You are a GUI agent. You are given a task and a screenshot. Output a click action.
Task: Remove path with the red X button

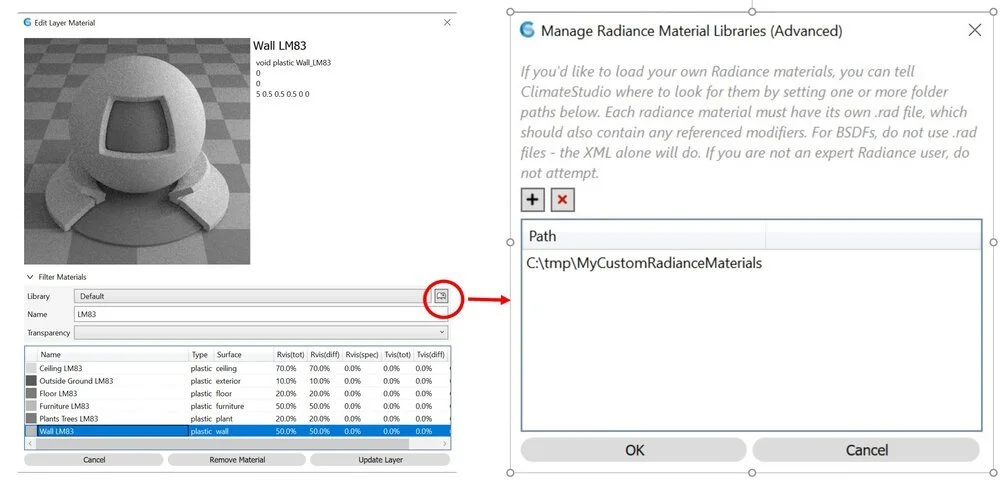562,200
